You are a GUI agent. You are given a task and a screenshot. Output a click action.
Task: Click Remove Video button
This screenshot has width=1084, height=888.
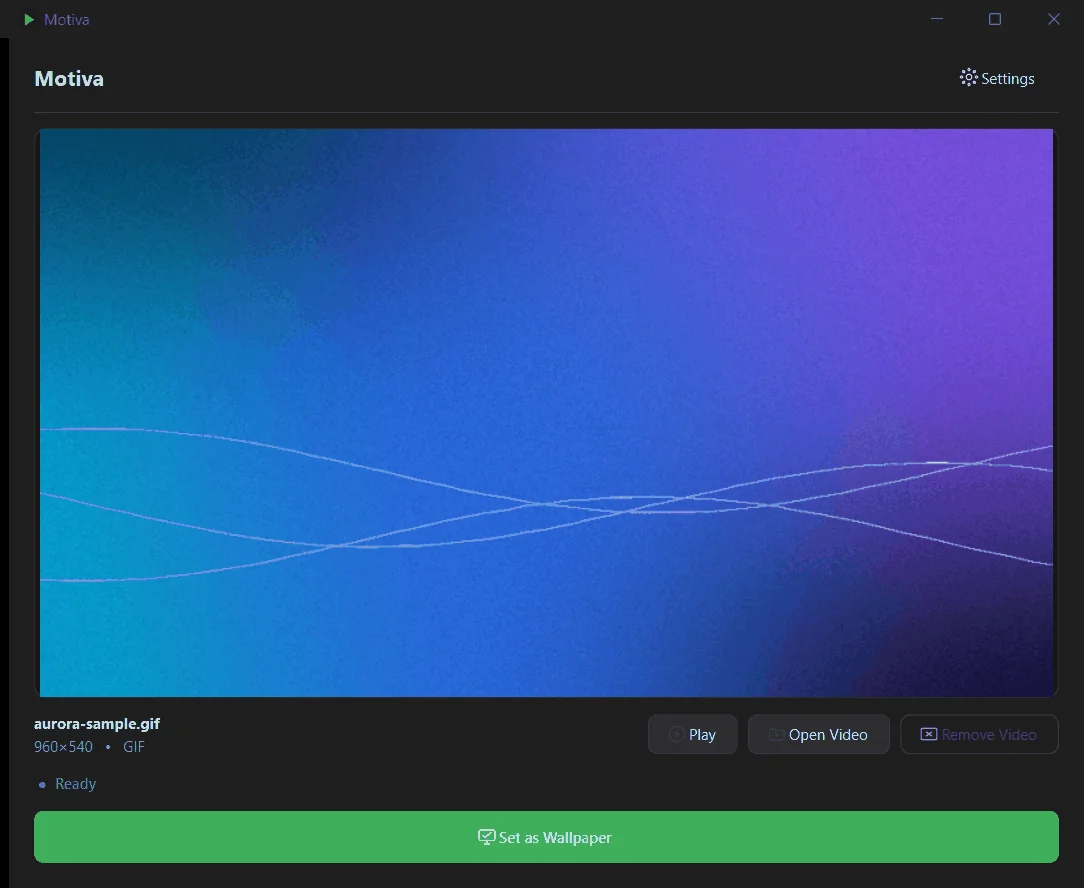979,734
